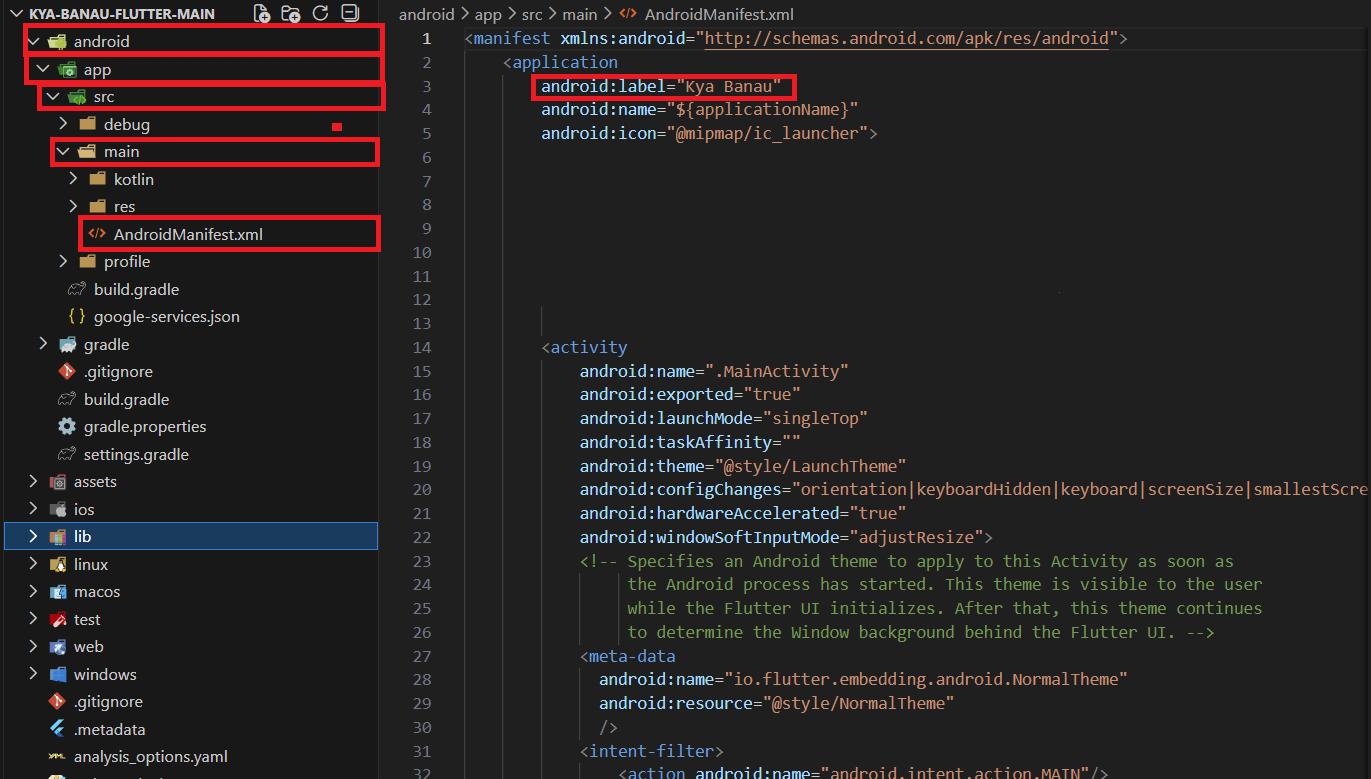
Task: Expand the debug folder
Action: pos(126,125)
